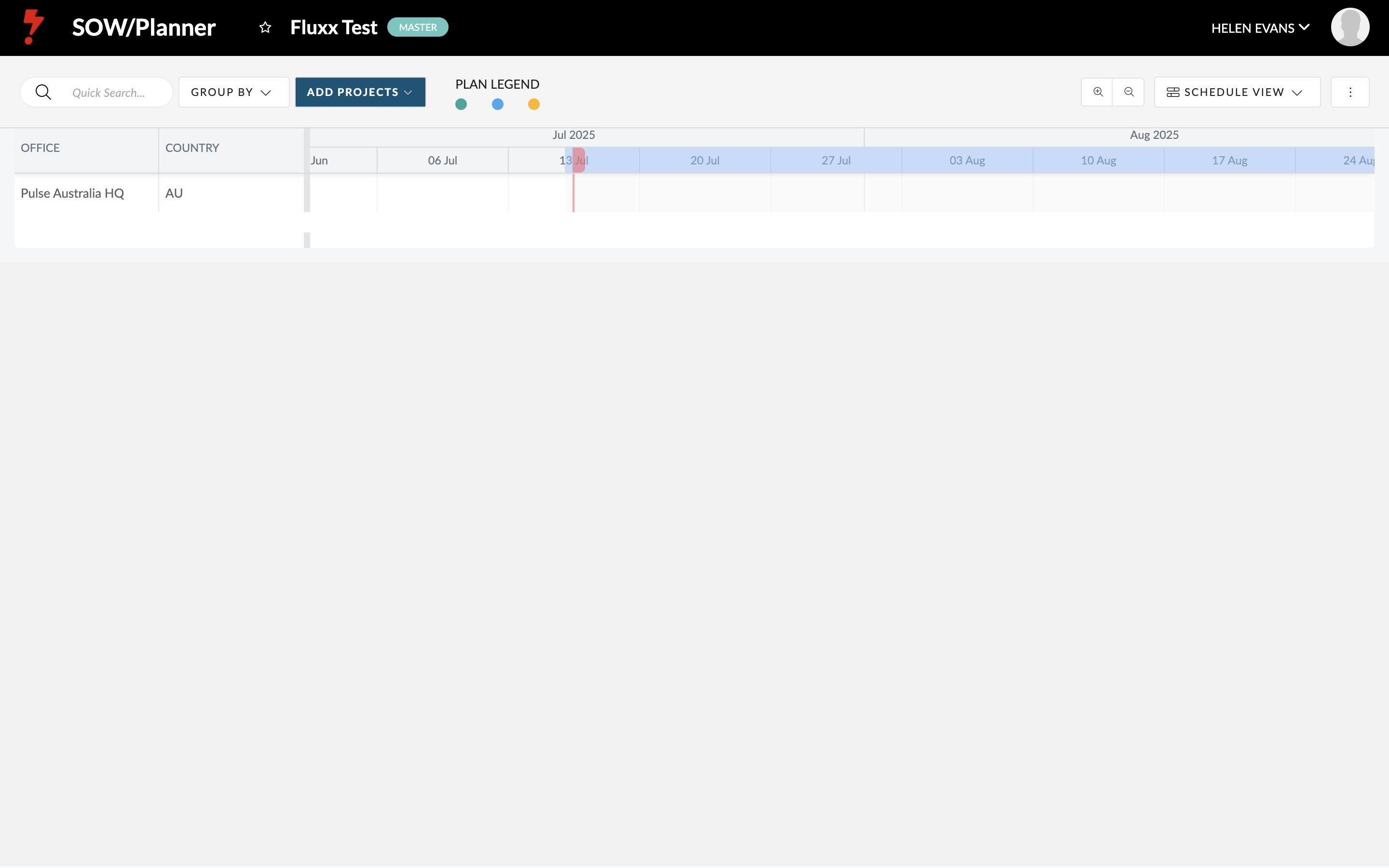Click the 17 Aug week header
Viewport: 1389px width, 868px height.
(1229, 161)
